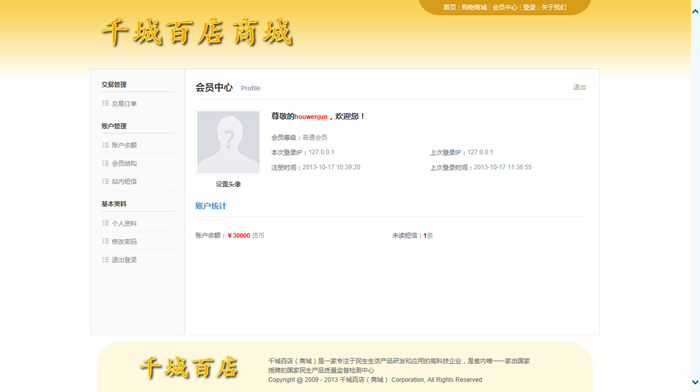Click the 千城百店商城 header logo
This screenshot has width=700, height=392.
[x=197, y=32]
